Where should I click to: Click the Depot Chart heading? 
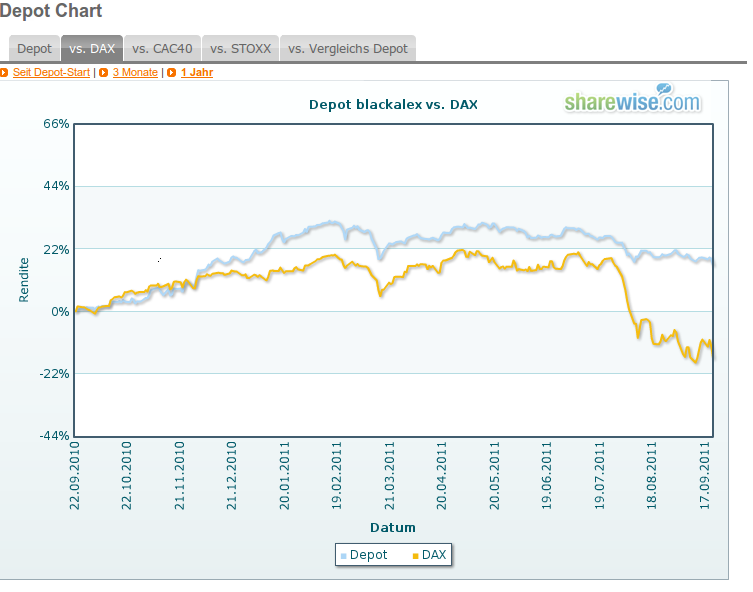coord(51,11)
